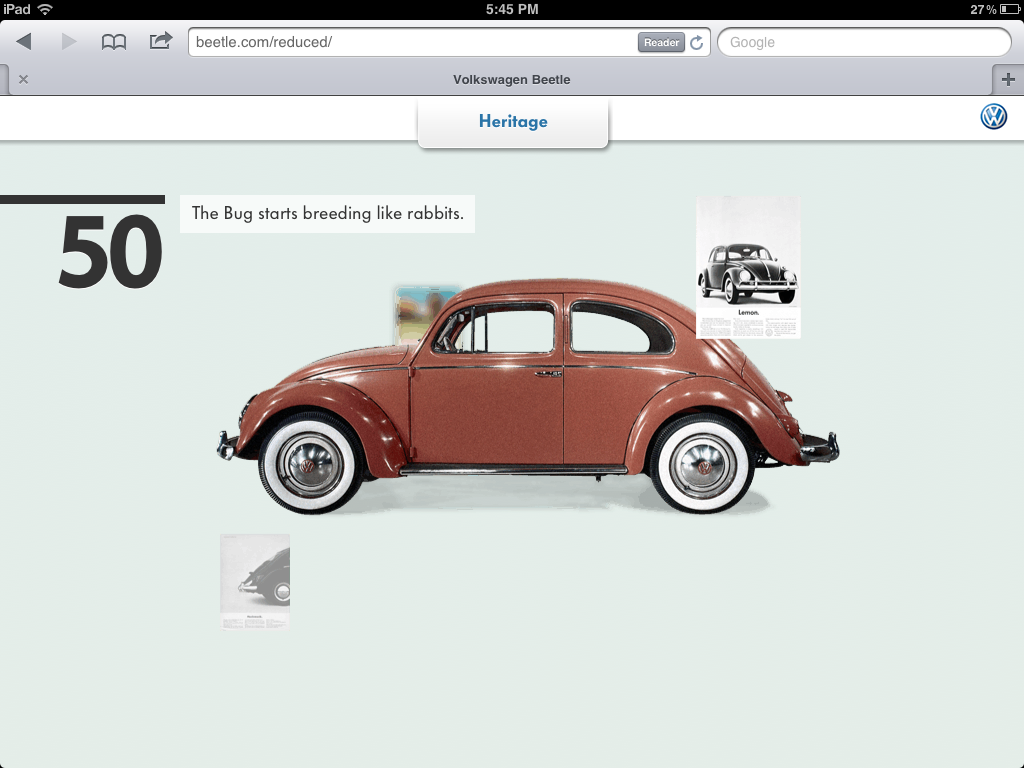Tap the Google search field
This screenshot has height=768, width=1024.
tap(864, 43)
